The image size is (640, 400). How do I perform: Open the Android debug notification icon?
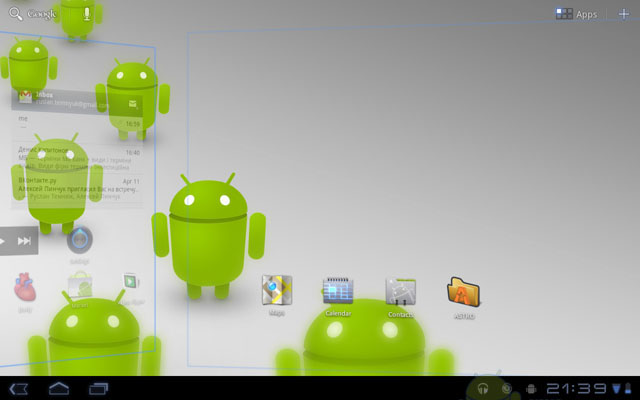(x=531, y=389)
